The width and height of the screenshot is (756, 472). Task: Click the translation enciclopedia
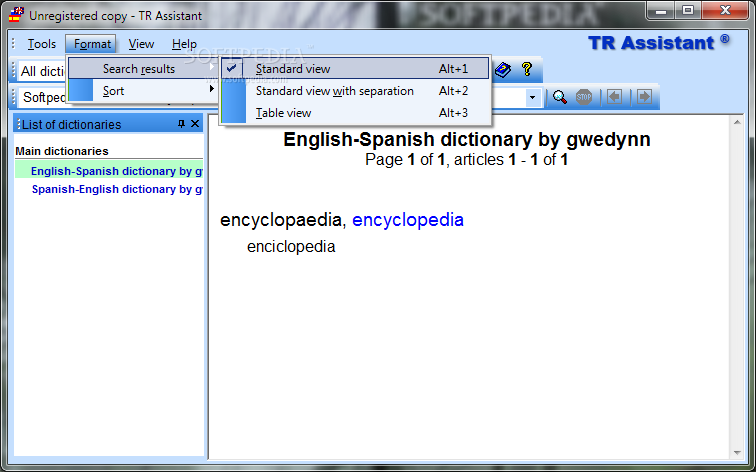click(291, 247)
